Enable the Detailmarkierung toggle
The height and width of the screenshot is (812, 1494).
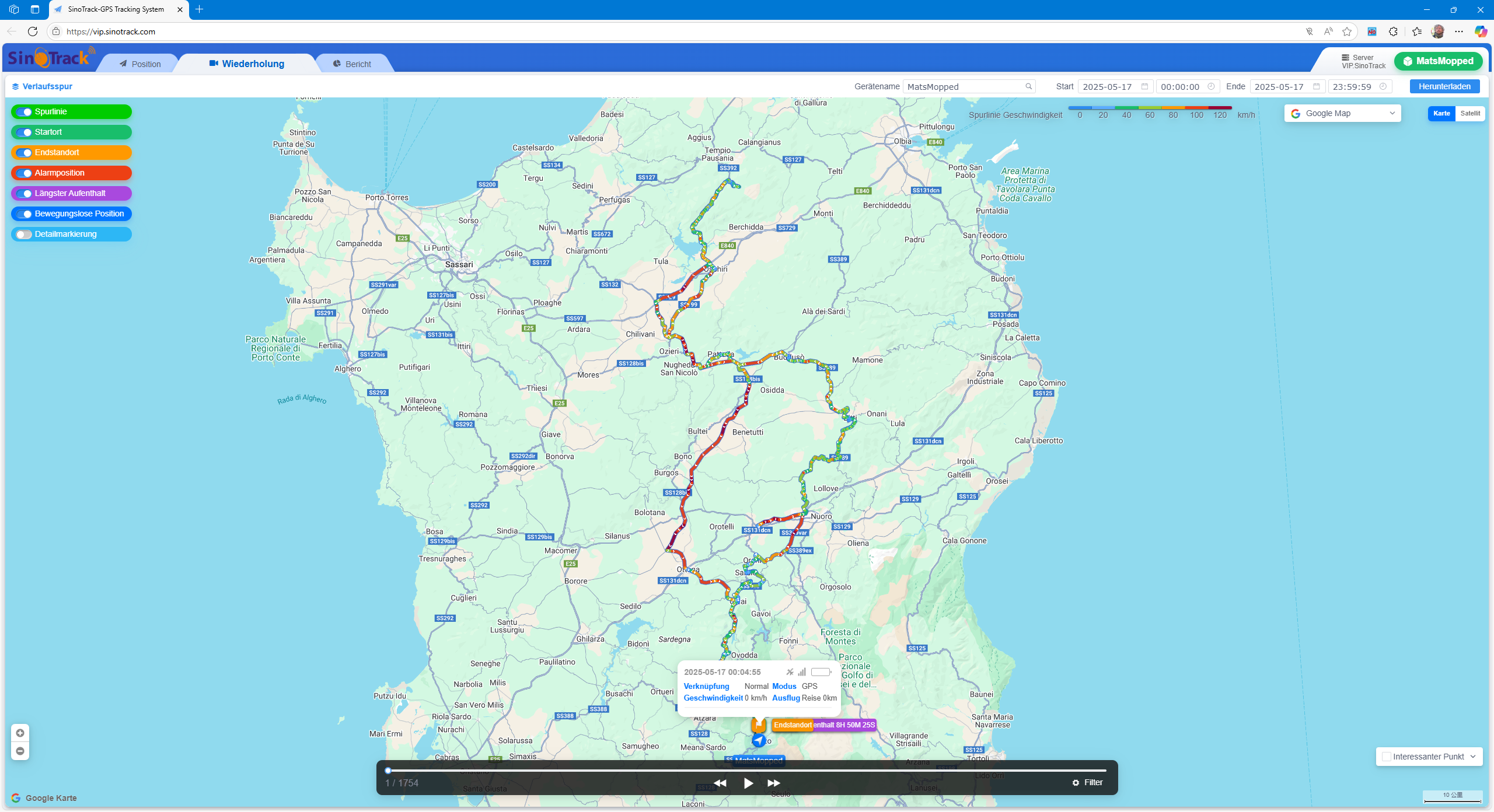25,235
